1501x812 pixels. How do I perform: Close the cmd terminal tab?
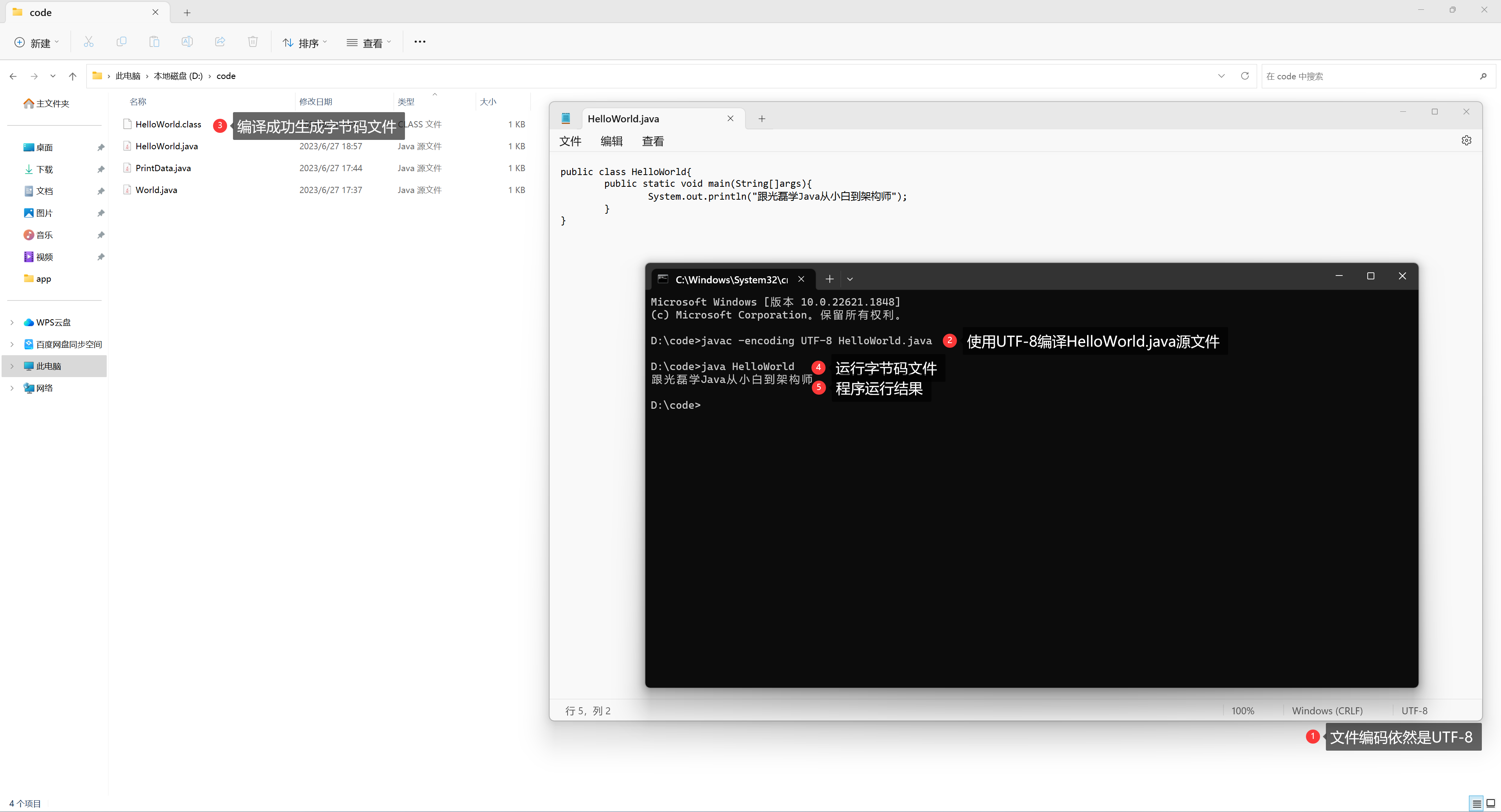point(801,279)
